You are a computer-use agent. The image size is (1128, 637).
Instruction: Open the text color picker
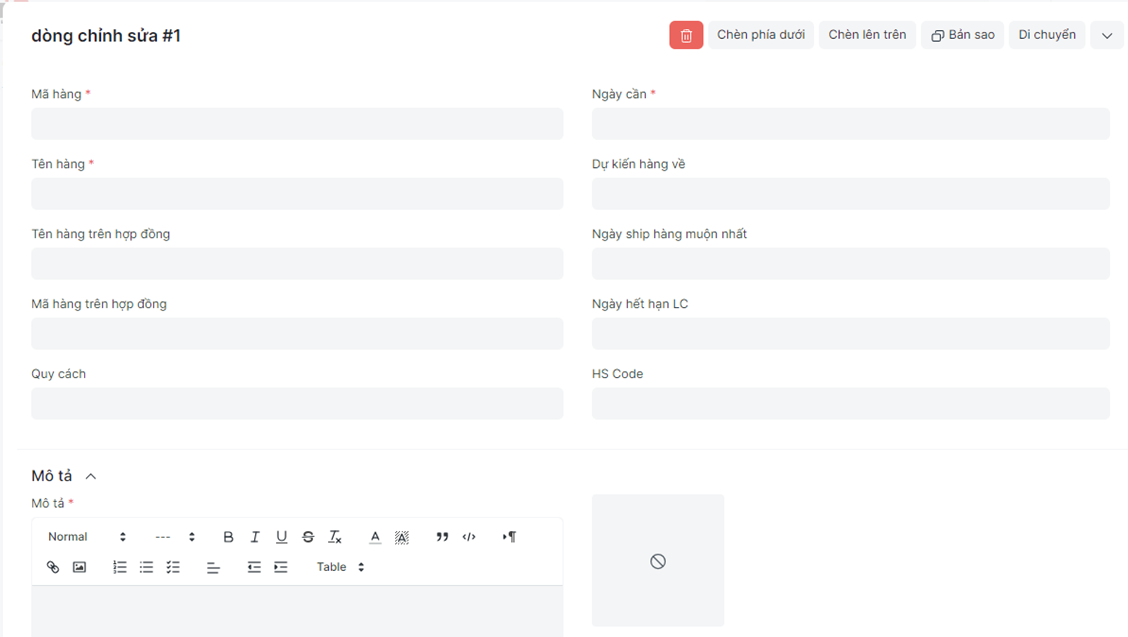tap(375, 537)
